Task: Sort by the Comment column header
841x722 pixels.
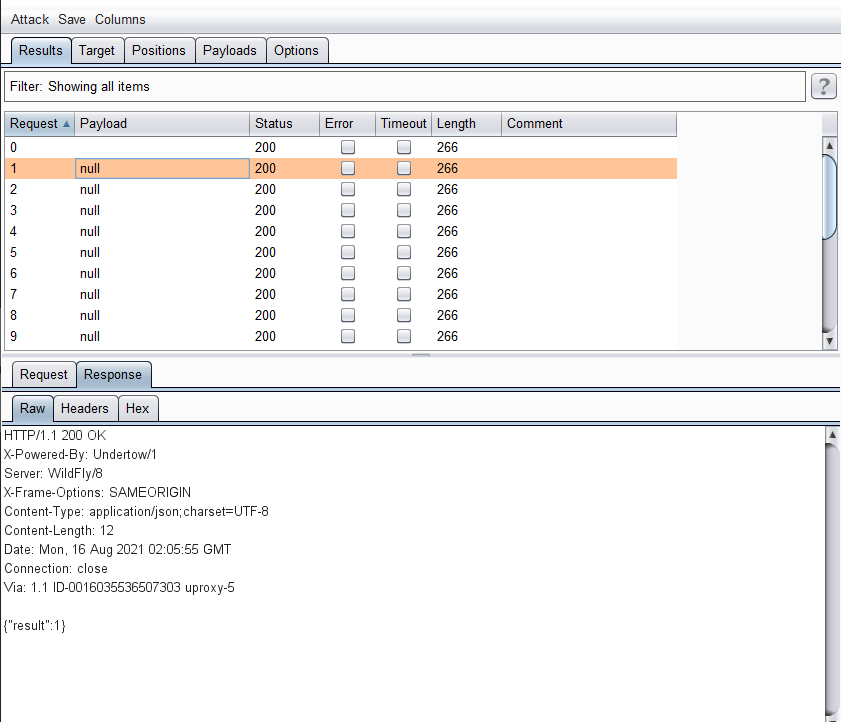Action: pos(588,124)
